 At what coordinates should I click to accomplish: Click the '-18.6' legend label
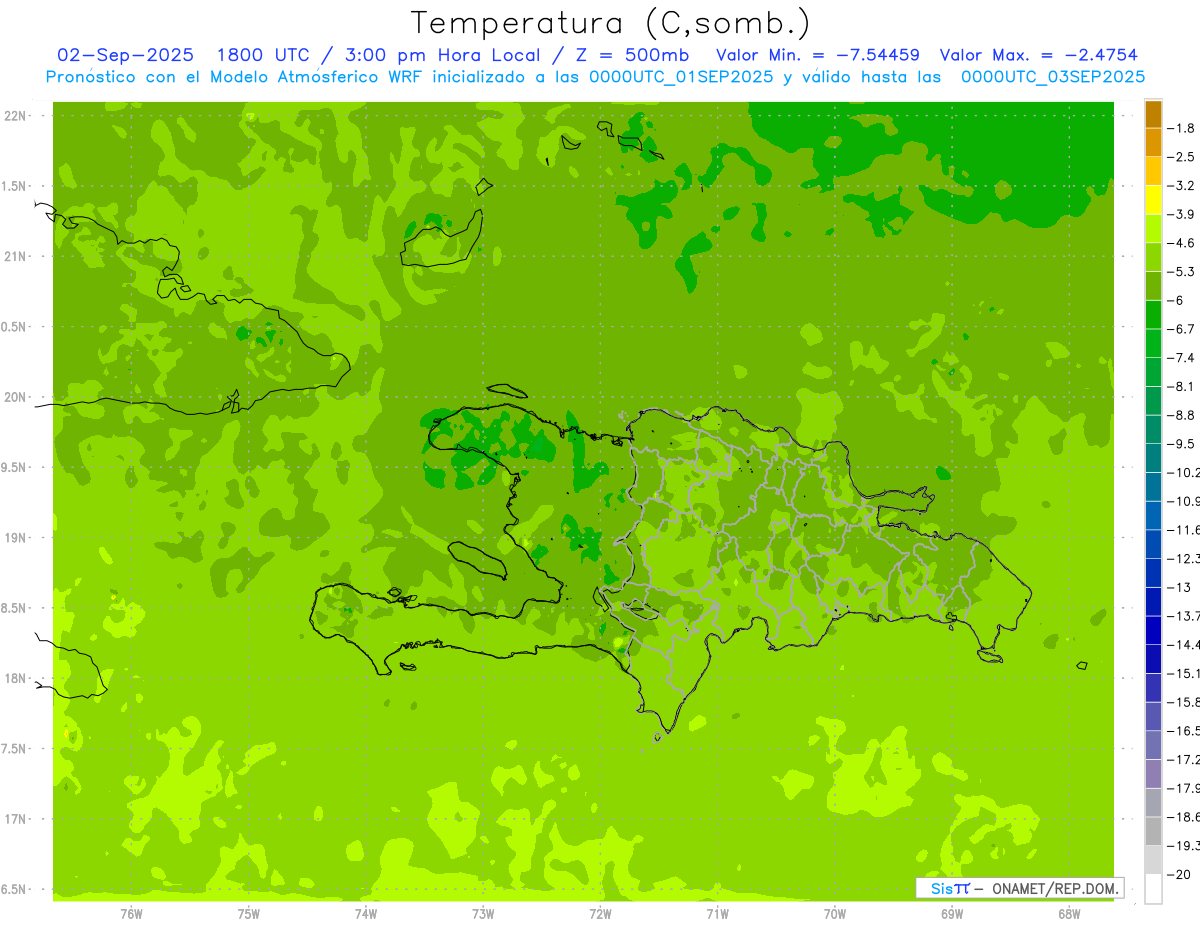(x=1185, y=817)
